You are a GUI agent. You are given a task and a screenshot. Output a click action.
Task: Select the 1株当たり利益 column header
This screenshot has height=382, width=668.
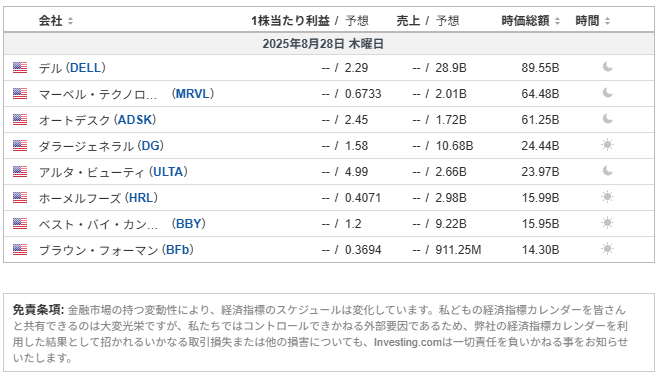click(x=290, y=20)
